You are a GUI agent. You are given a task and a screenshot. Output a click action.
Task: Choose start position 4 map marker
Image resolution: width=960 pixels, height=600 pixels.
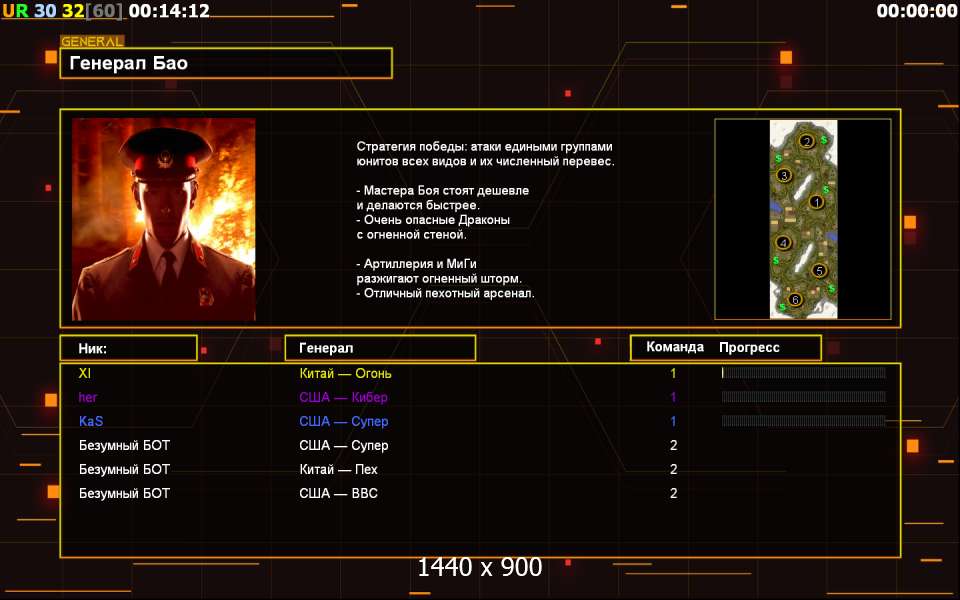(x=784, y=242)
